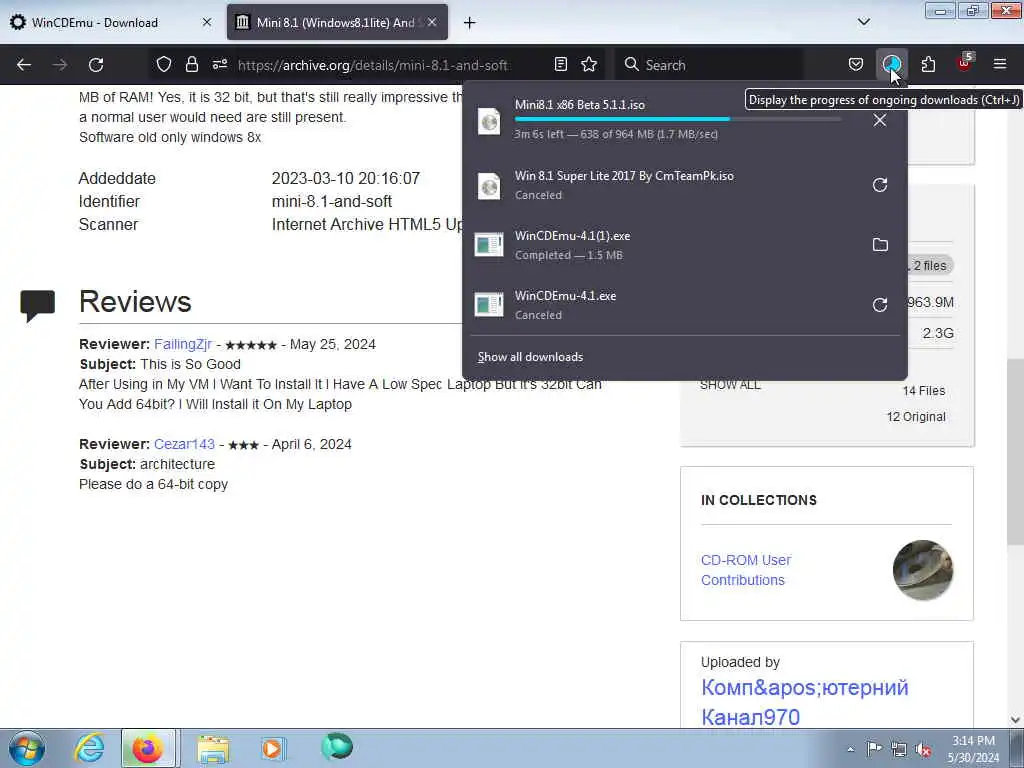
Task: Click the Reviews speech bubble icon
Action: point(37,306)
